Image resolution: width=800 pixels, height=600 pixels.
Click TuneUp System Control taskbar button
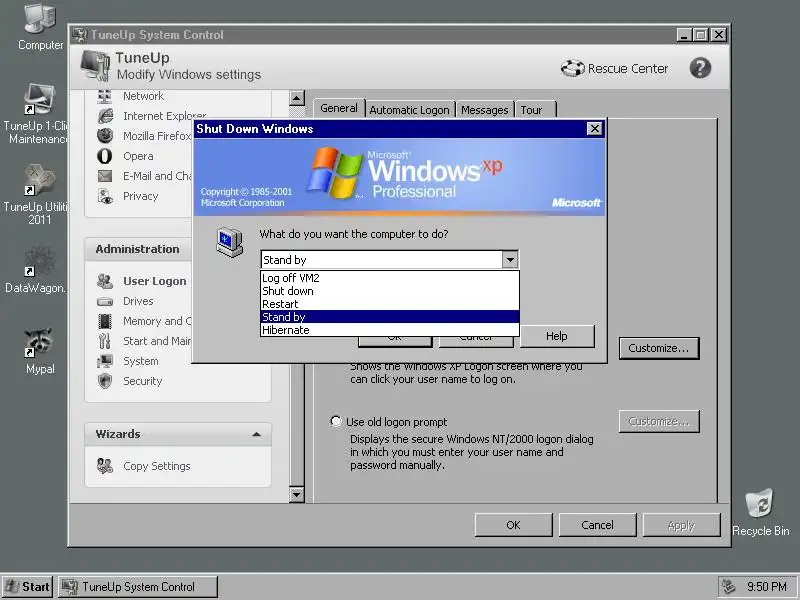(x=138, y=587)
